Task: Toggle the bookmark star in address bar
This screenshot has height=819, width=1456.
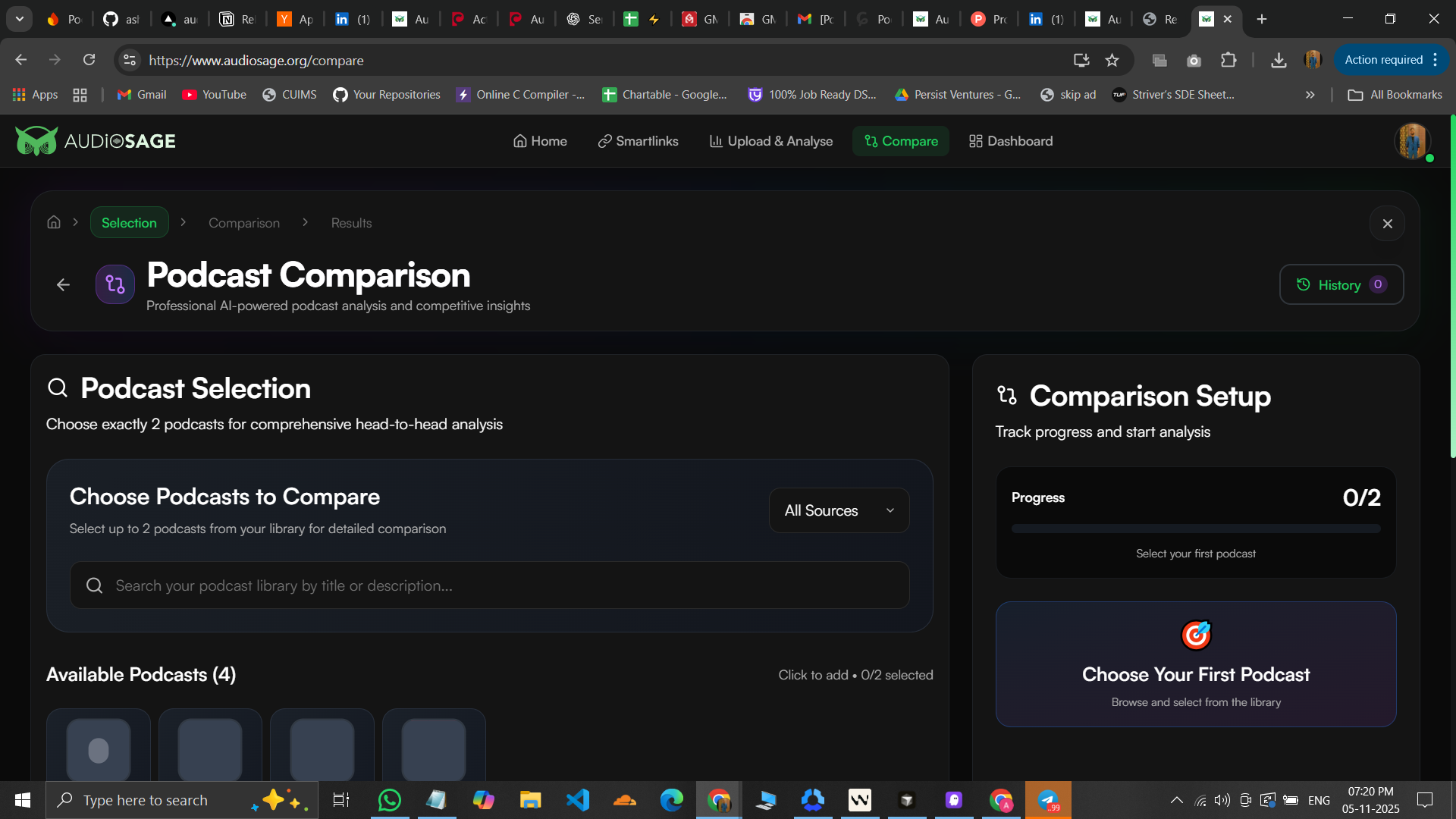Action: coord(1112,60)
